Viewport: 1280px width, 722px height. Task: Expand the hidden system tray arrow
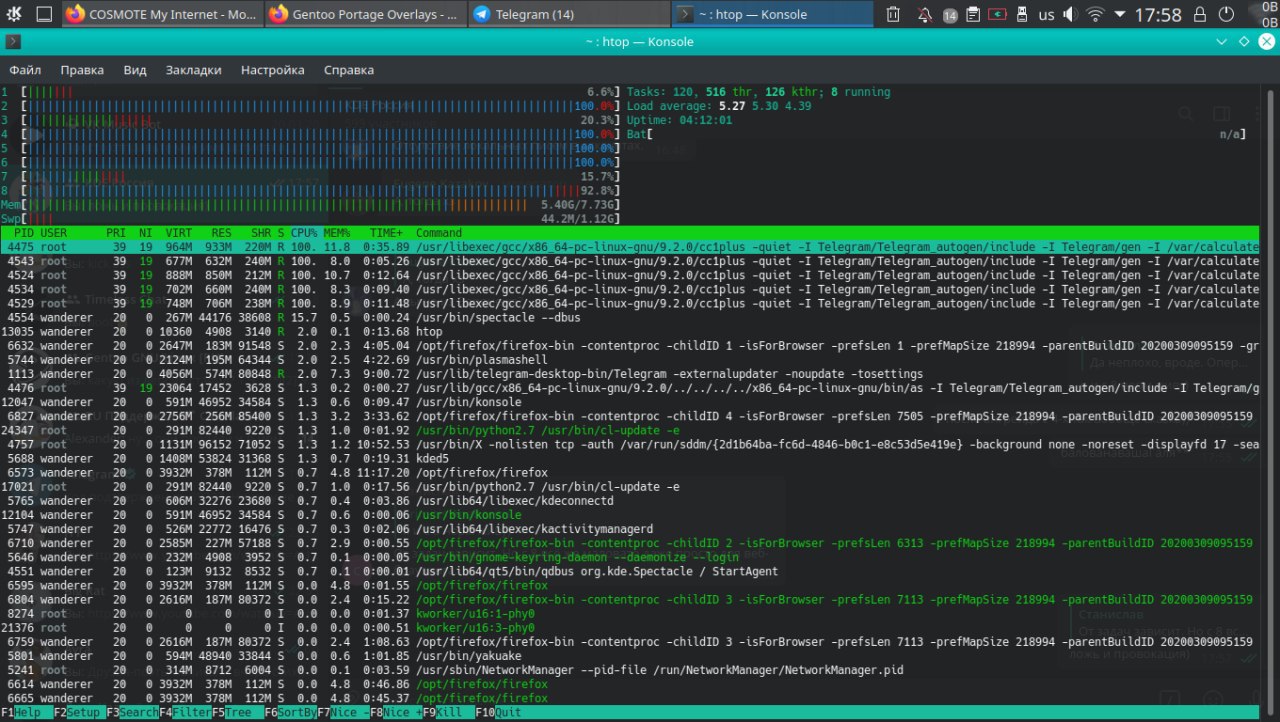point(1119,15)
